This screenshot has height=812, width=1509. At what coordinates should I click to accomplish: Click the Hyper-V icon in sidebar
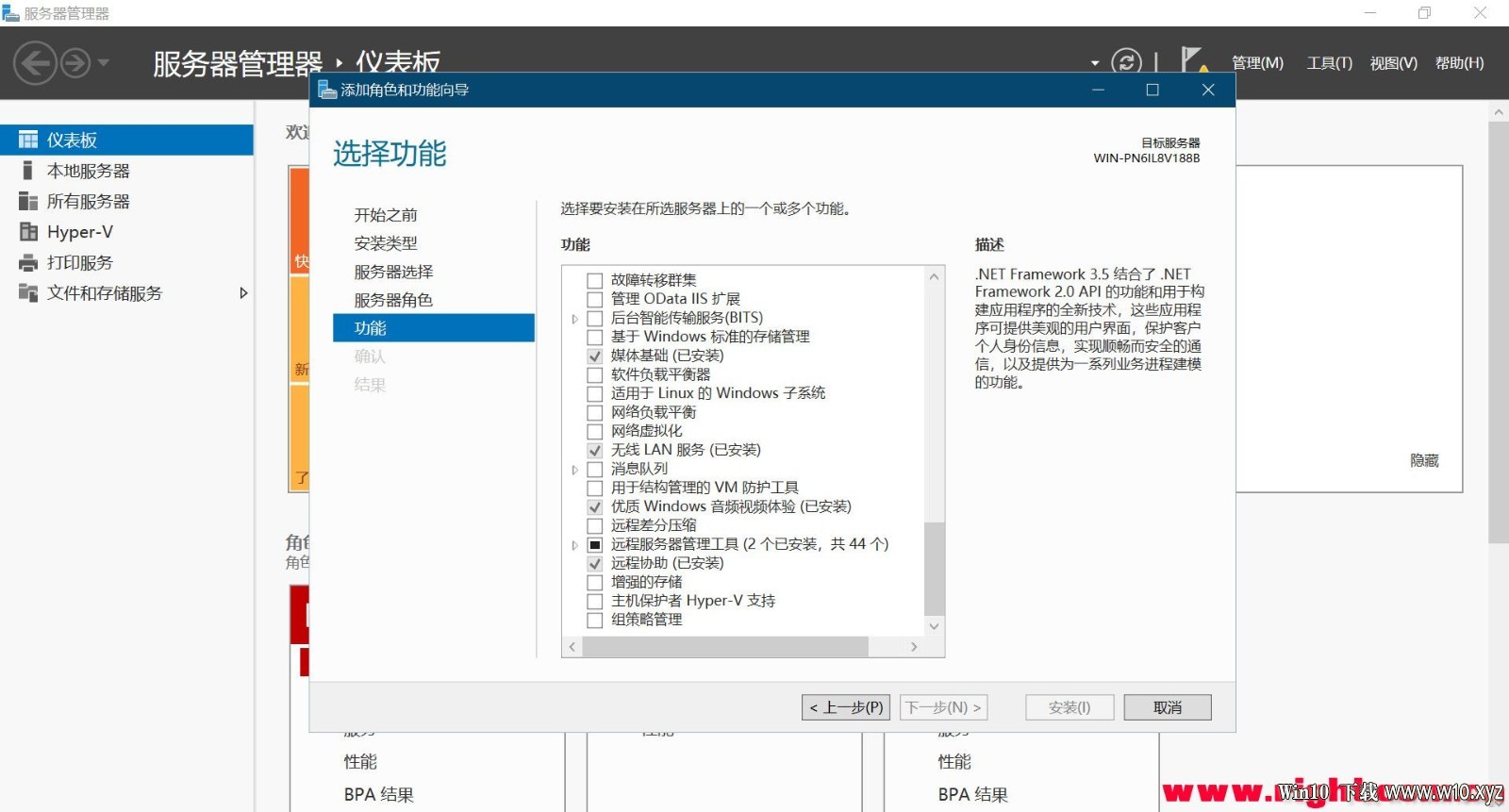coord(28,232)
